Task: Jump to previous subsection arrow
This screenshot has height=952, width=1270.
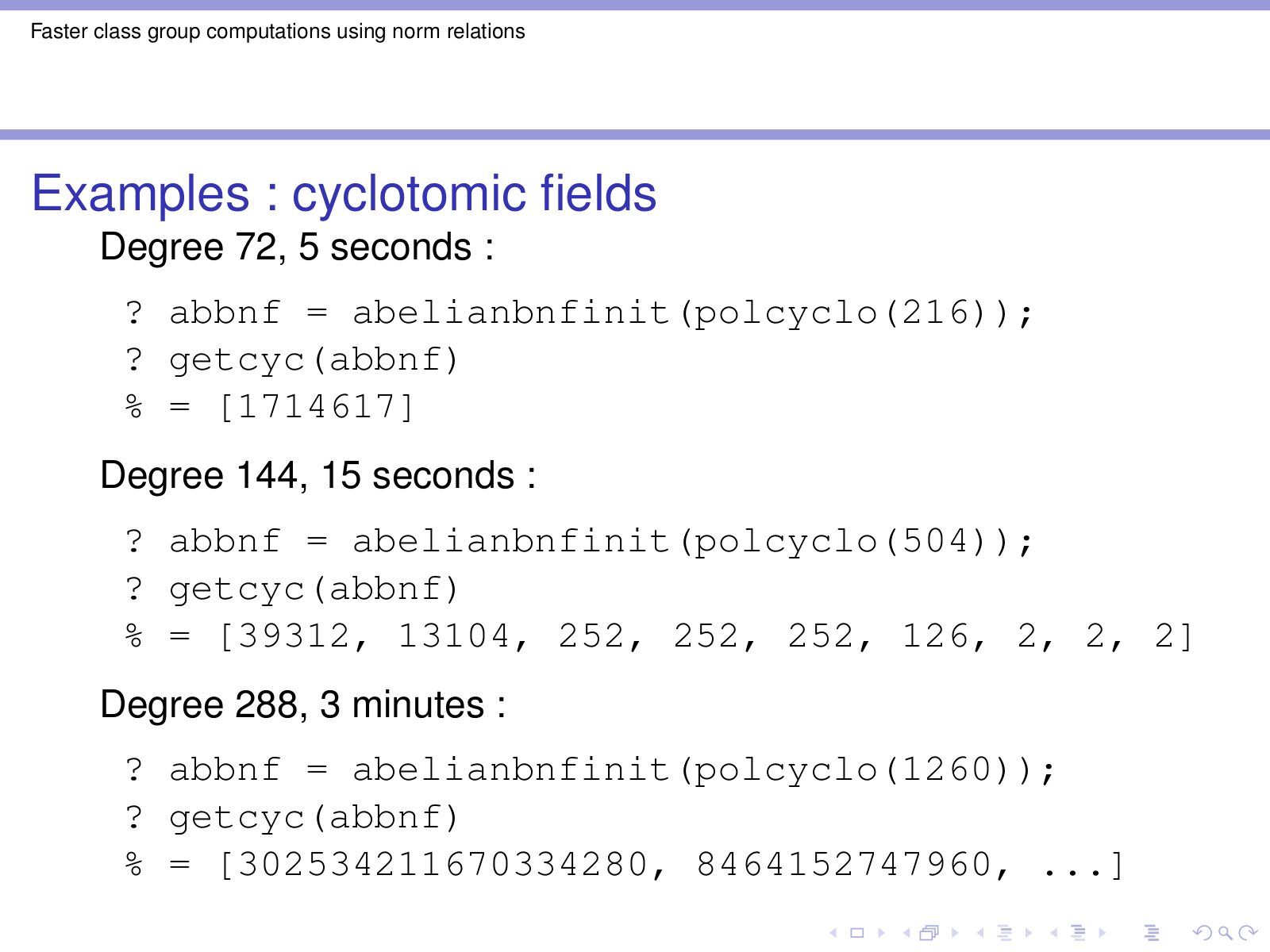Action: click(980, 933)
